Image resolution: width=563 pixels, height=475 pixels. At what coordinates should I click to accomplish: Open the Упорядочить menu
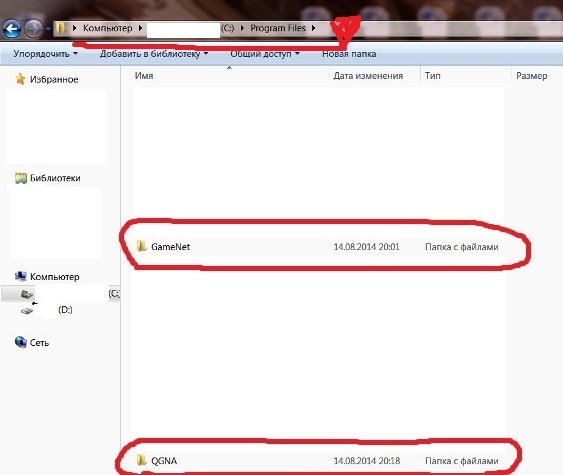(x=45, y=54)
